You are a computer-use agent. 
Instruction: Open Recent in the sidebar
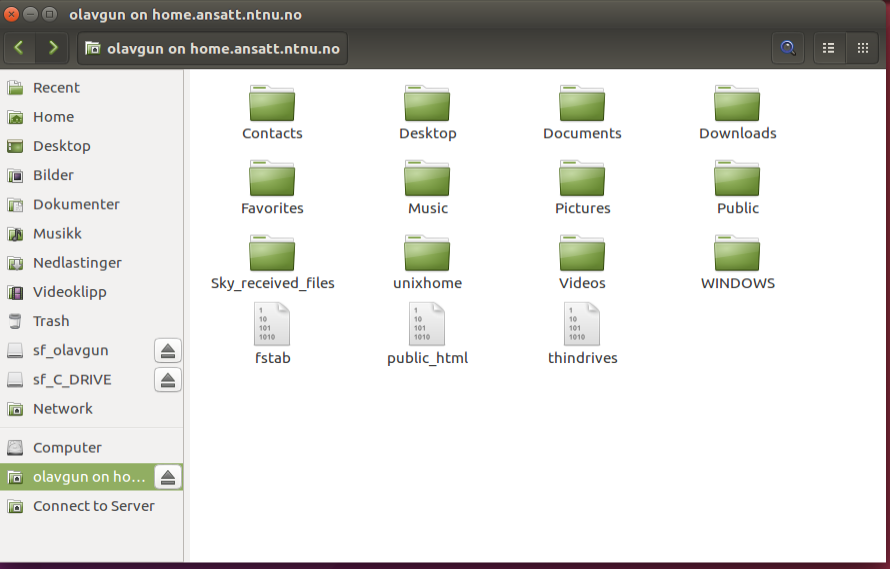coord(91,87)
